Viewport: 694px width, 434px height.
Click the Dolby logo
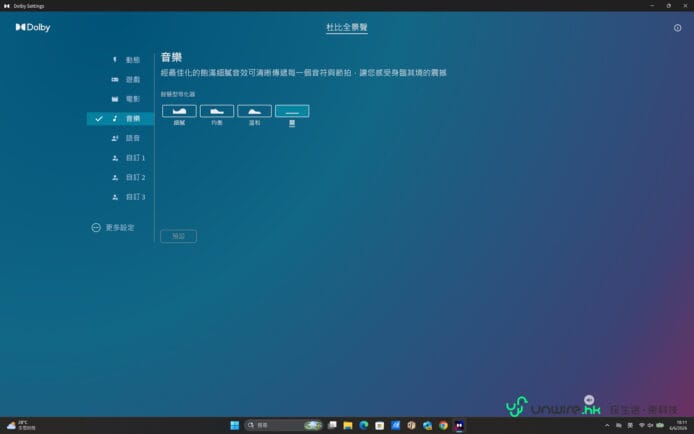(x=33, y=27)
